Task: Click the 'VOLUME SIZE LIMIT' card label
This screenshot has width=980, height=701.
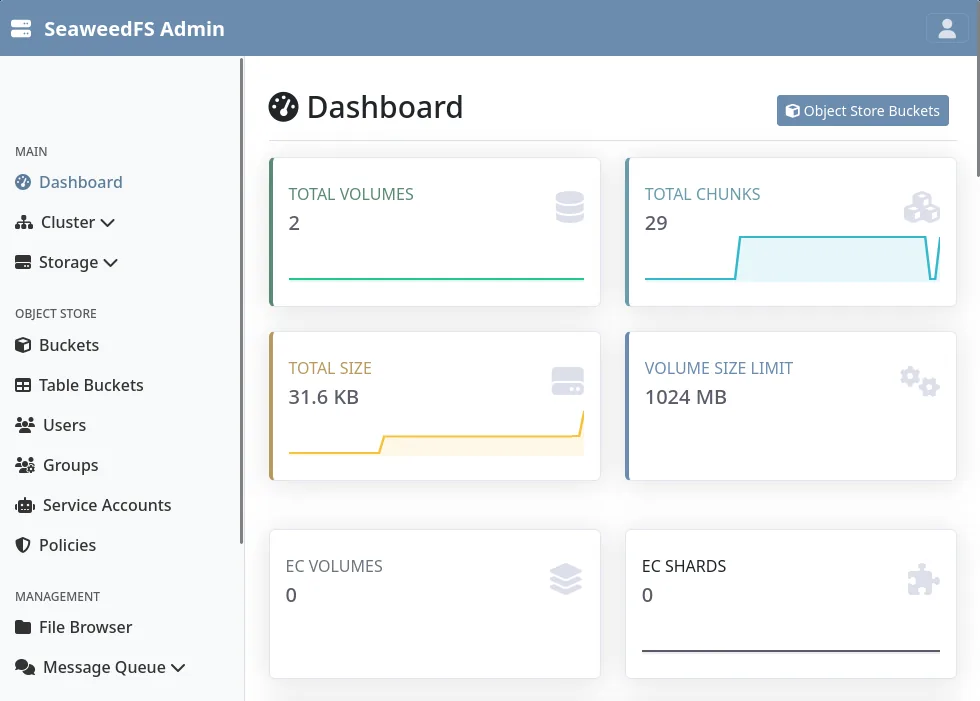Action: coord(719,369)
